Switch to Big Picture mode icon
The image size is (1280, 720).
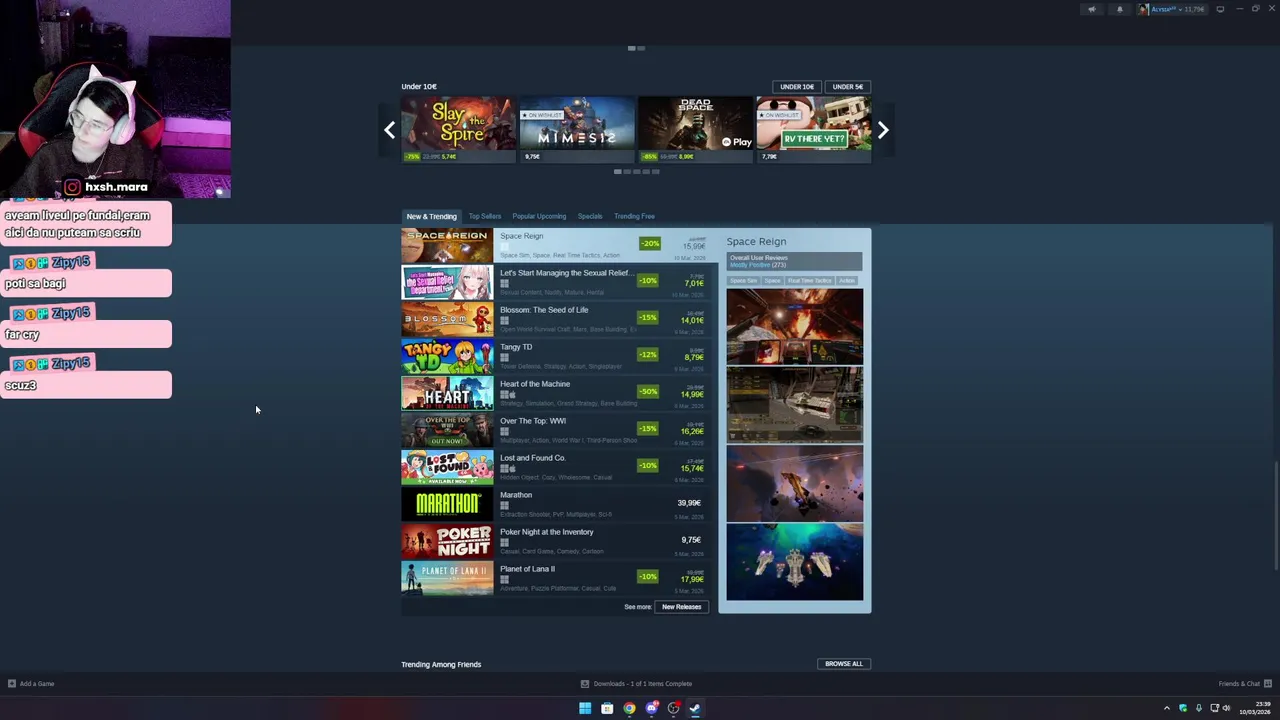[1220, 9]
